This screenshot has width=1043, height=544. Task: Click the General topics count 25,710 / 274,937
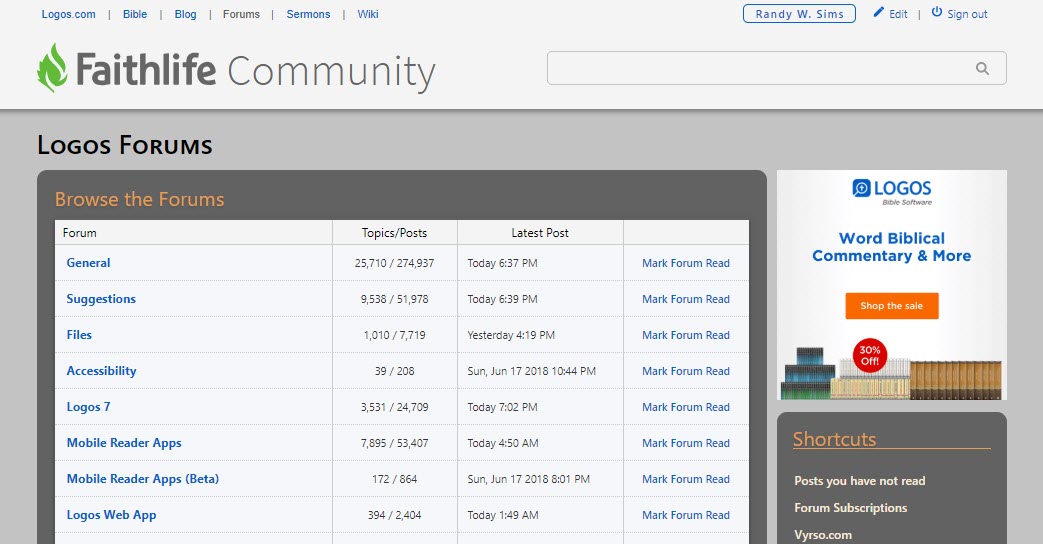[394, 263]
